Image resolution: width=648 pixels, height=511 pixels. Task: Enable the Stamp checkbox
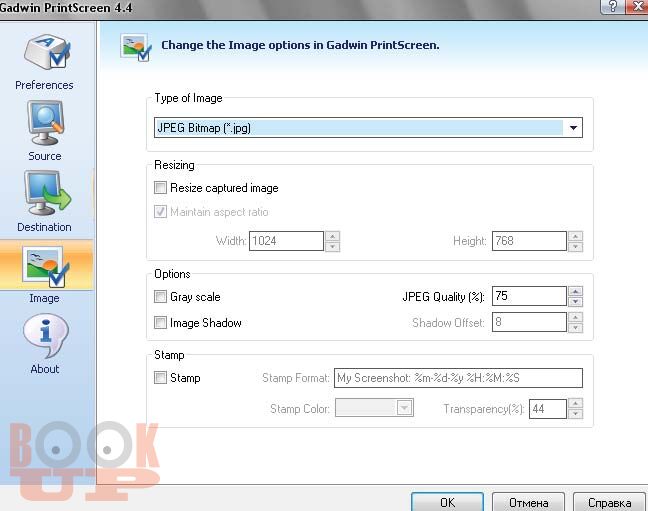(160, 377)
